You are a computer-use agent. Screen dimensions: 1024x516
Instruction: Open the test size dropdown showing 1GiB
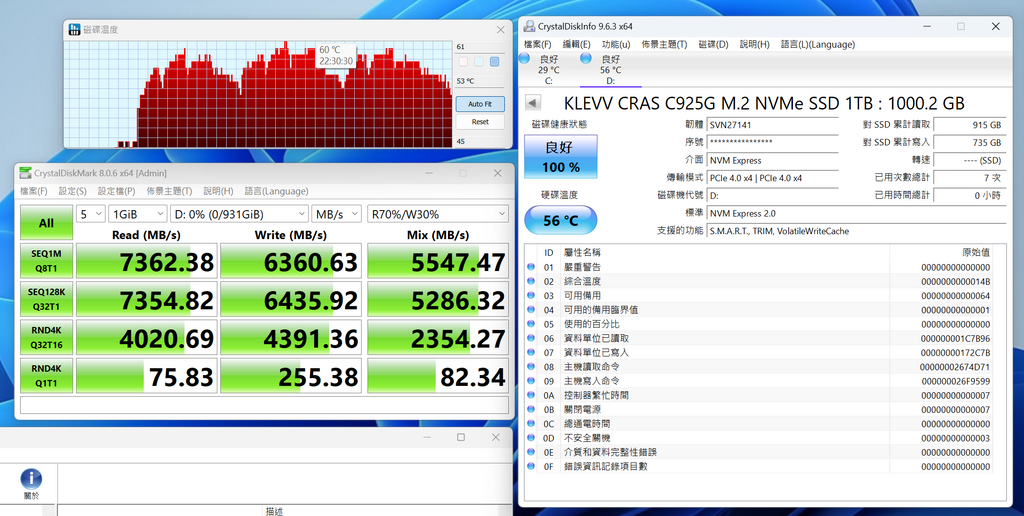(x=138, y=214)
